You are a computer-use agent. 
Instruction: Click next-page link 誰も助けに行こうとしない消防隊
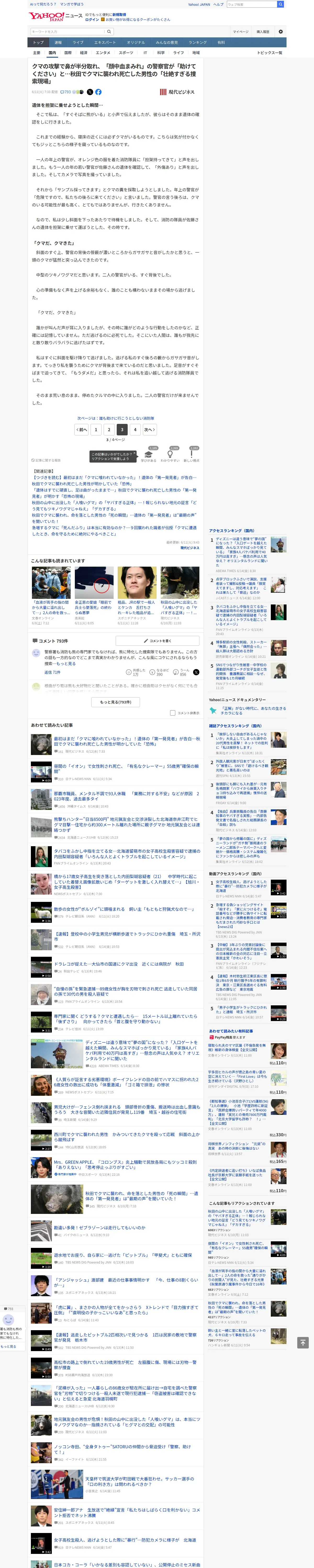pyautogui.click(x=116, y=418)
